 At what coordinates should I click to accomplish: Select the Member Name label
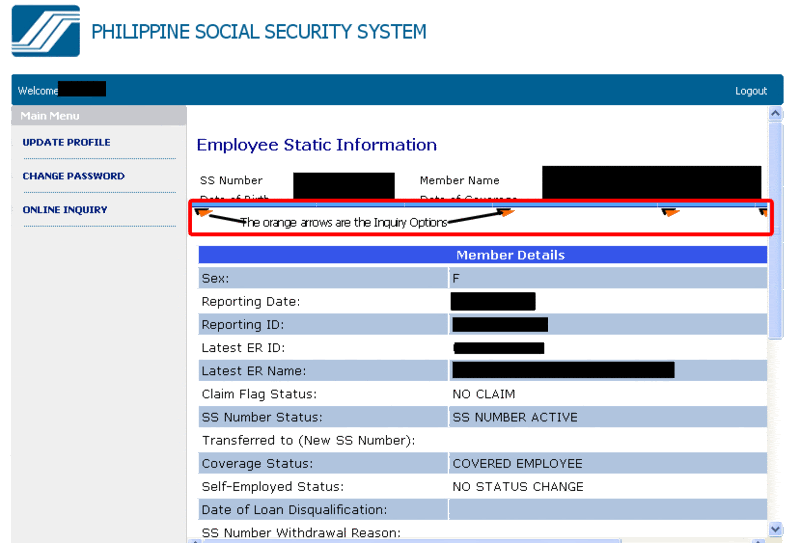[x=459, y=181]
